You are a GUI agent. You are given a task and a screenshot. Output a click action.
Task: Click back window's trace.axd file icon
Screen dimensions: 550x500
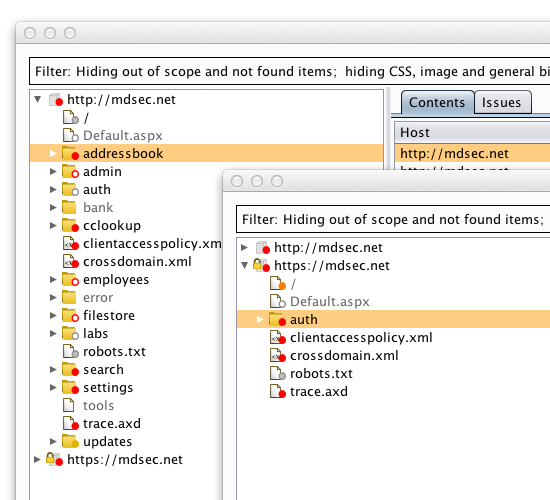[70, 423]
